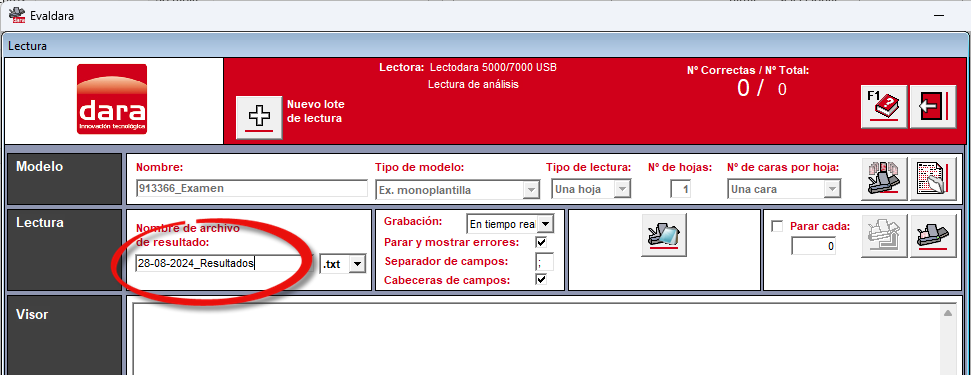
Task: Click the Nº Correctas / Nº Total label
Action: point(748,71)
